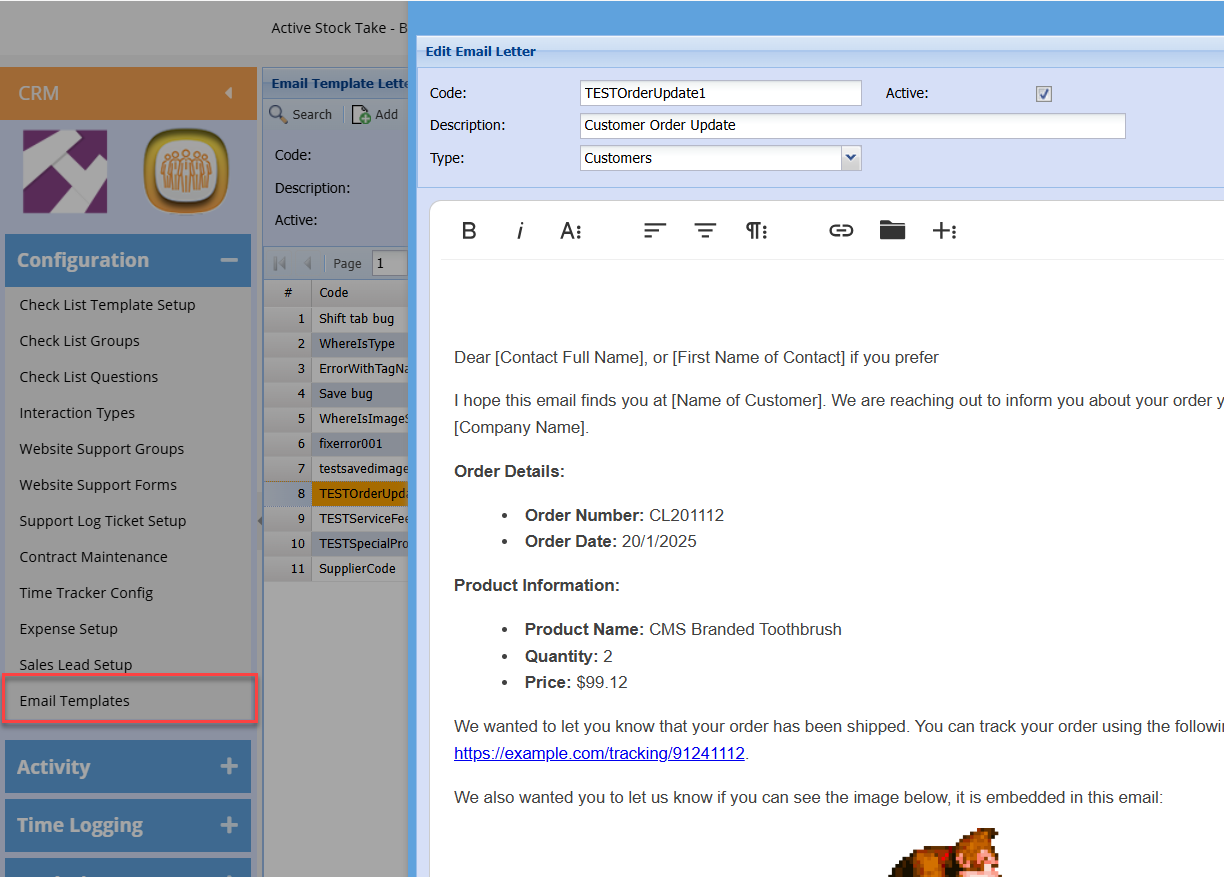Collapse the CRM sidebar arrow
This screenshot has height=877, width=1224.
229,93
